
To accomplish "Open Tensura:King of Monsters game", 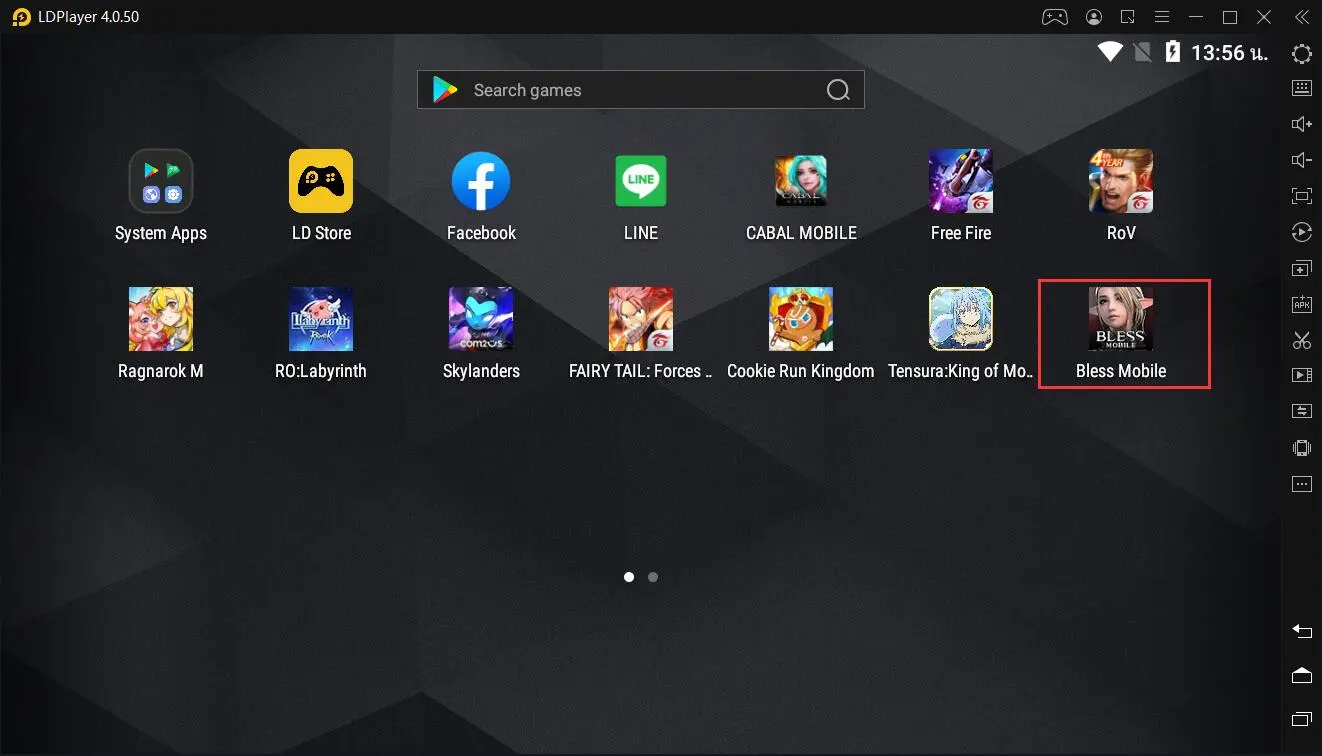I will pos(961,319).
